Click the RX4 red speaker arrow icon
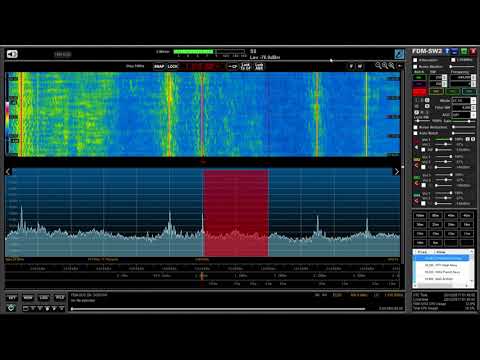The image size is (480, 360). click(x=416, y=201)
